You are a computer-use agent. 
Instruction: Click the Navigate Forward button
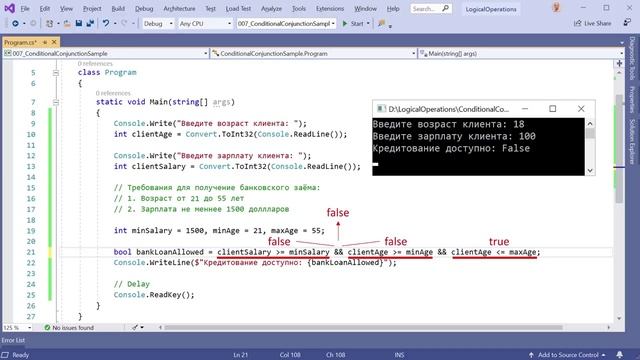pyautogui.click(x=33, y=24)
